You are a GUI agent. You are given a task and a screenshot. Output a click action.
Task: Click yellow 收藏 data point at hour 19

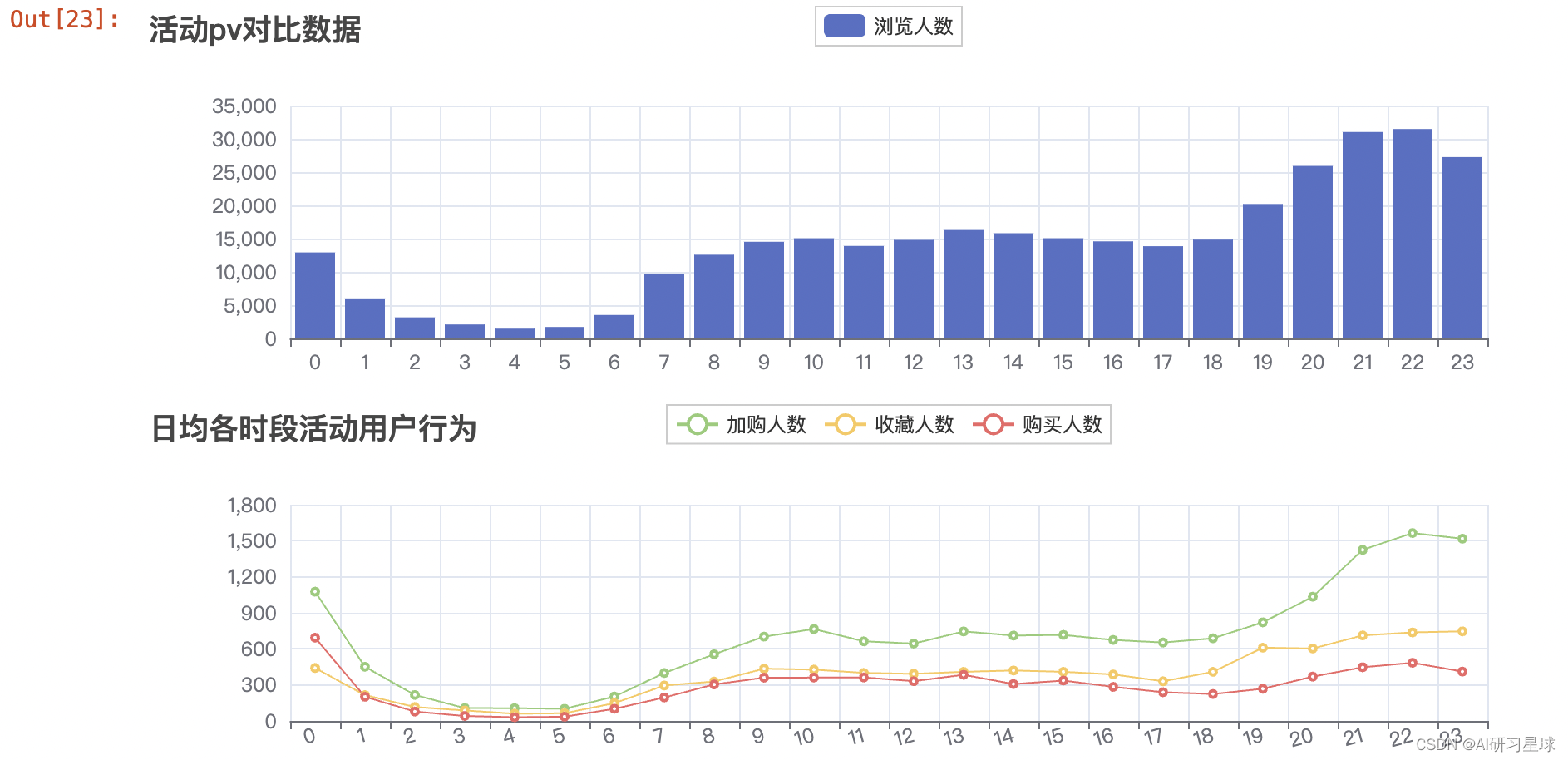click(1263, 648)
